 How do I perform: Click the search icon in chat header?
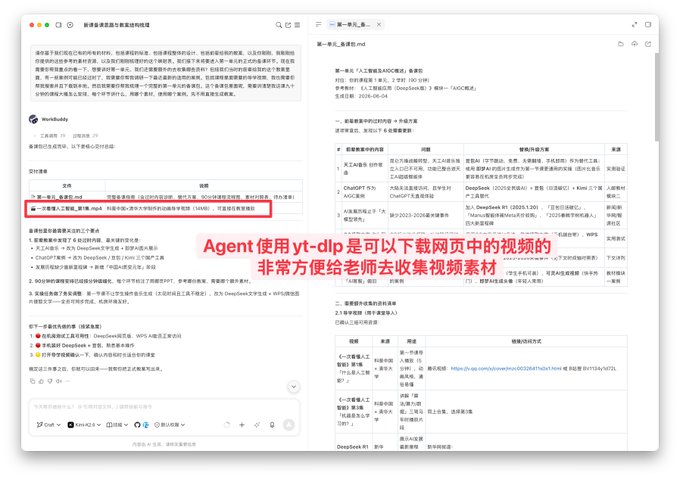(278, 25)
